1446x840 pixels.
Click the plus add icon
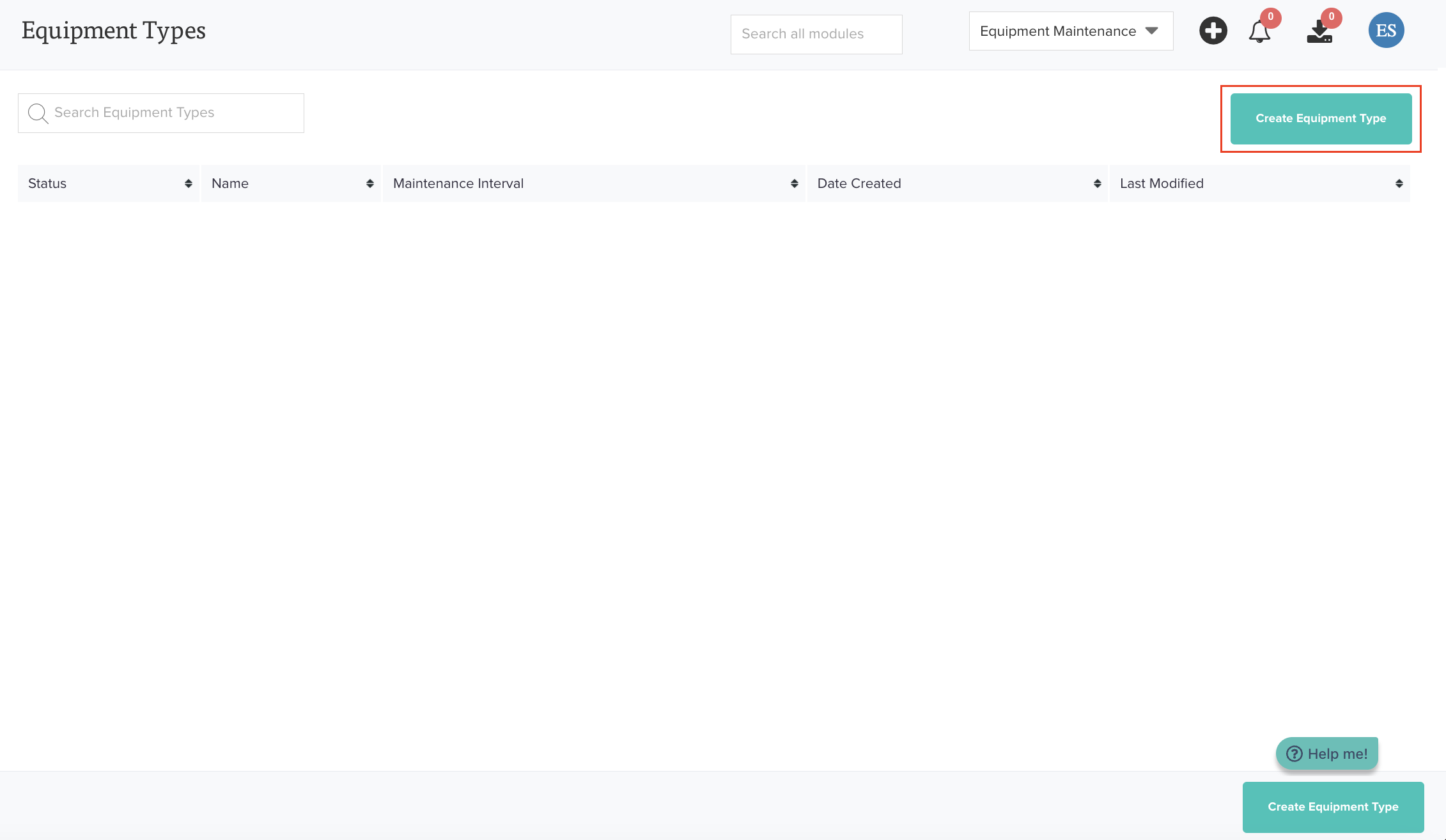coord(1213,31)
